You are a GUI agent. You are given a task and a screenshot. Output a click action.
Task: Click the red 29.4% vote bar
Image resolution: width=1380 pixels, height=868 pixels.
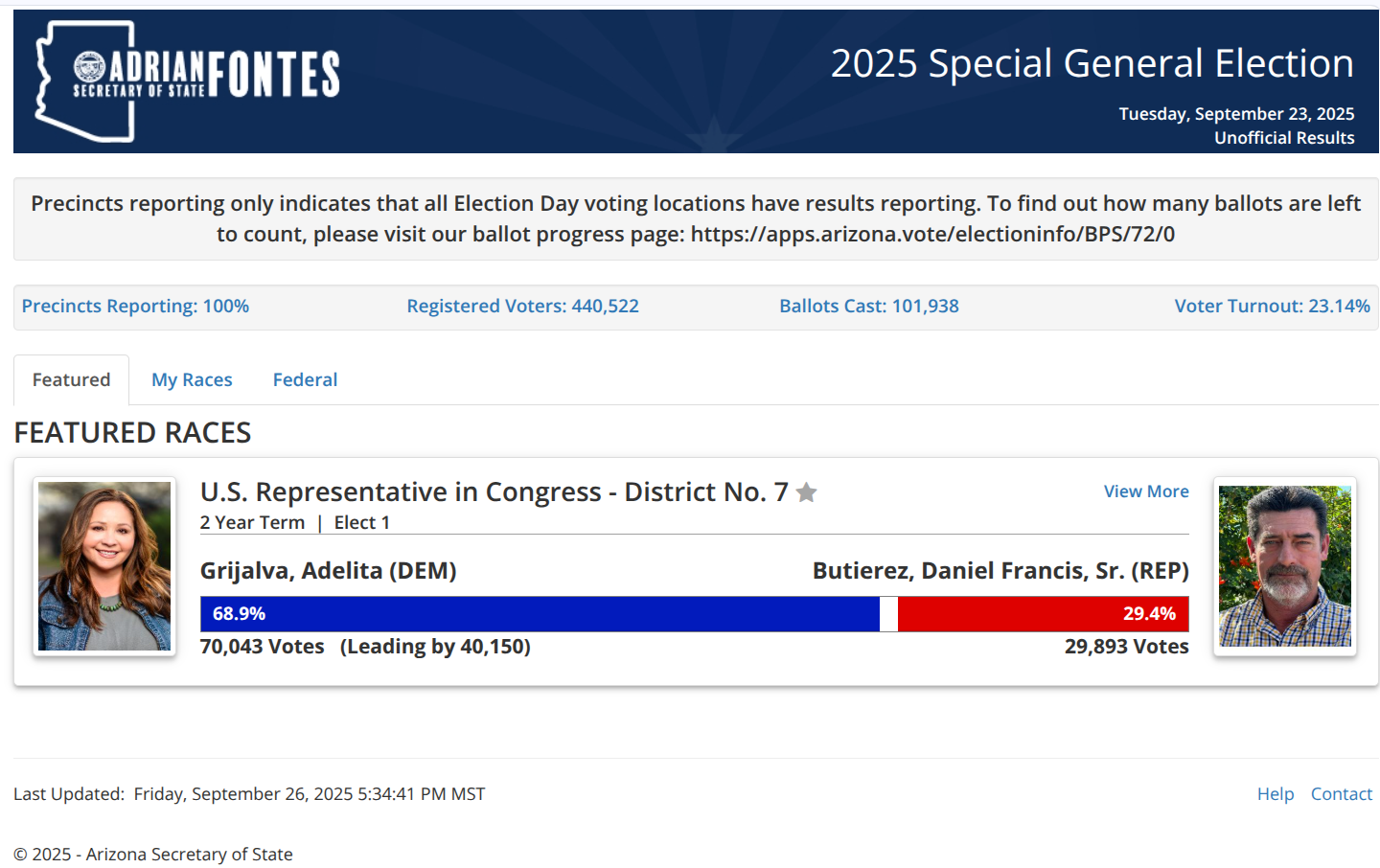click(1043, 614)
